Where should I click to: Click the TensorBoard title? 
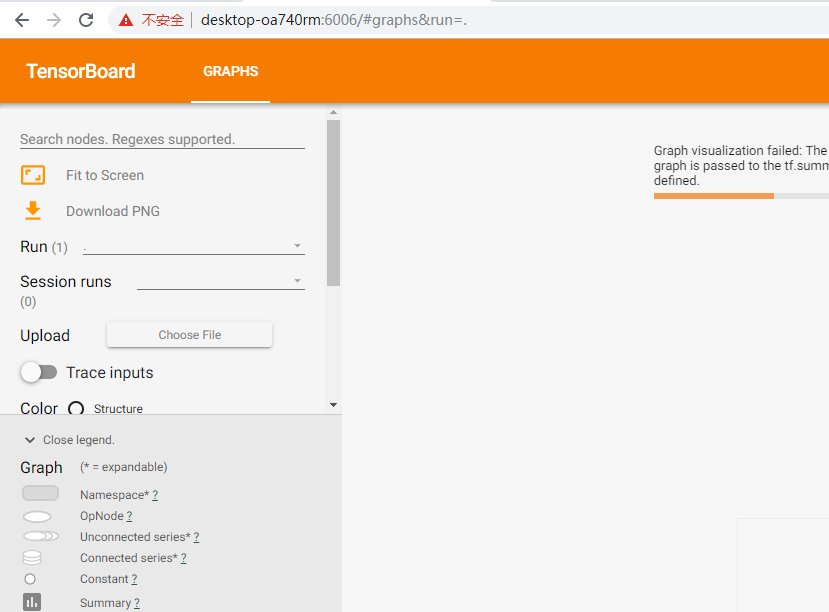[x=81, y=71]
